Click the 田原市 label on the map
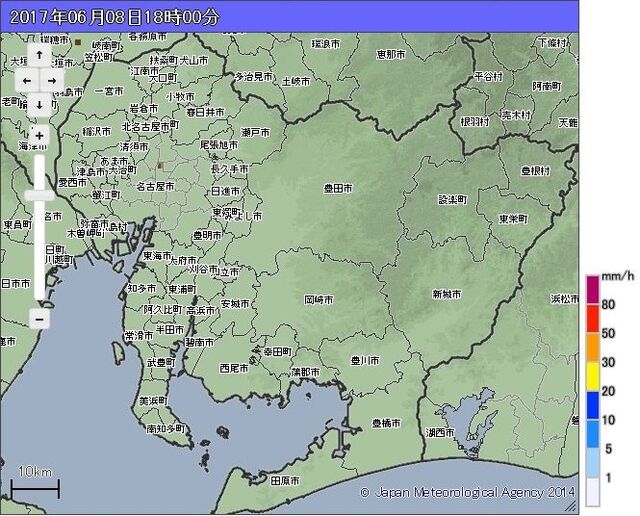This screenshot has width=640, height=516. click(x=285, y=481)
